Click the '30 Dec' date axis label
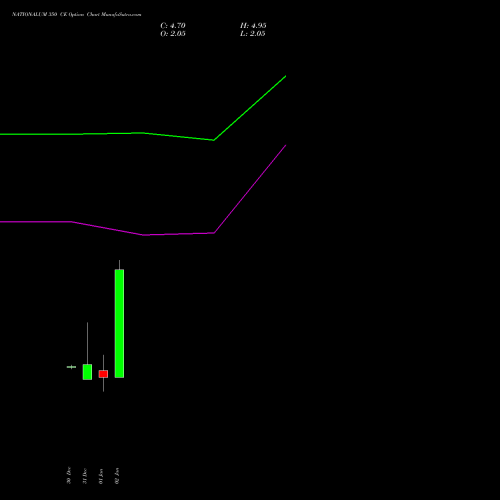Viewport: 500px width, 500px height. pos(69,475)
